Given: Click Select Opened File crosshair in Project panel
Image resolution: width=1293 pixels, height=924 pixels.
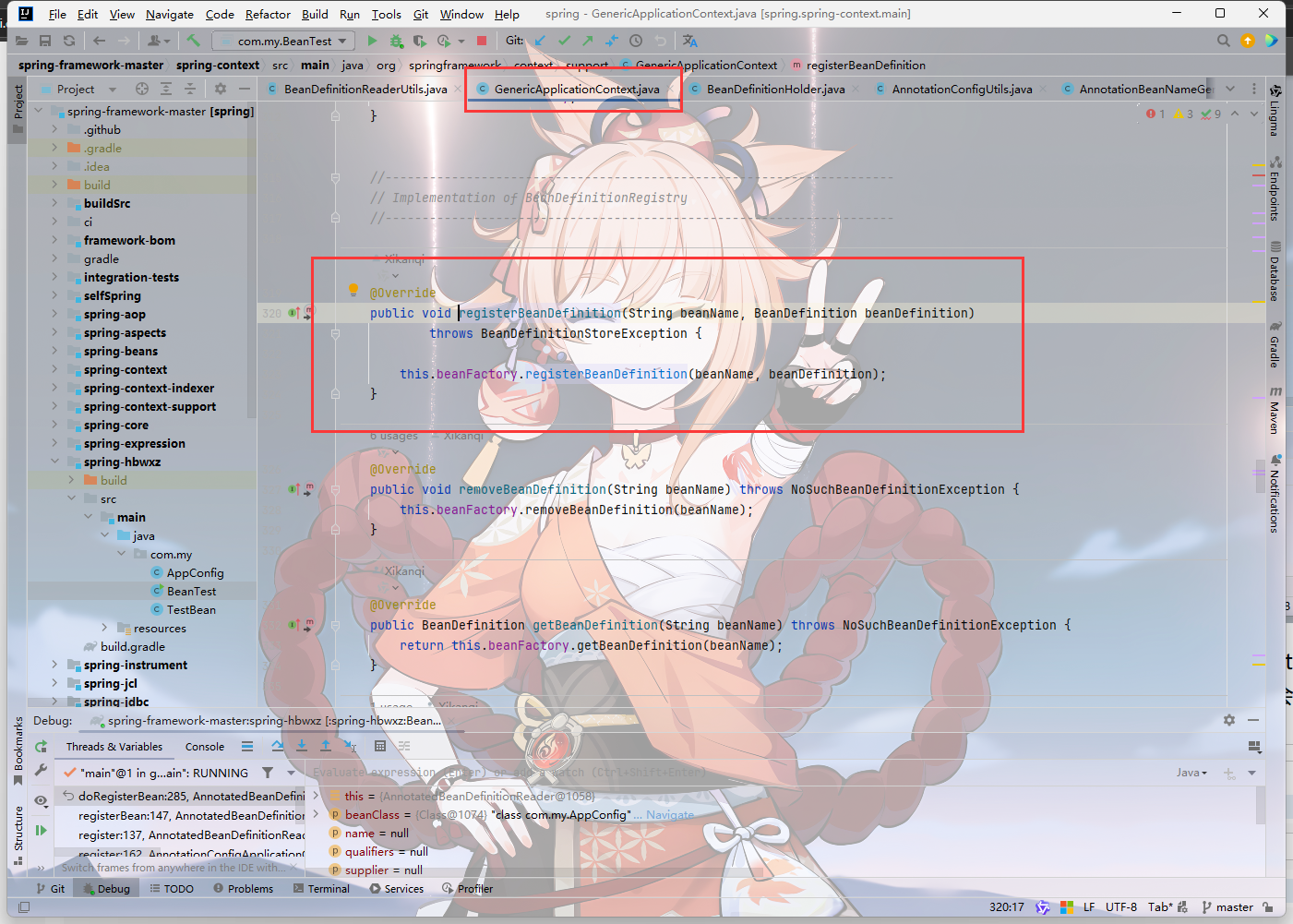Looking at the screenshot, I should click(142, 89).
